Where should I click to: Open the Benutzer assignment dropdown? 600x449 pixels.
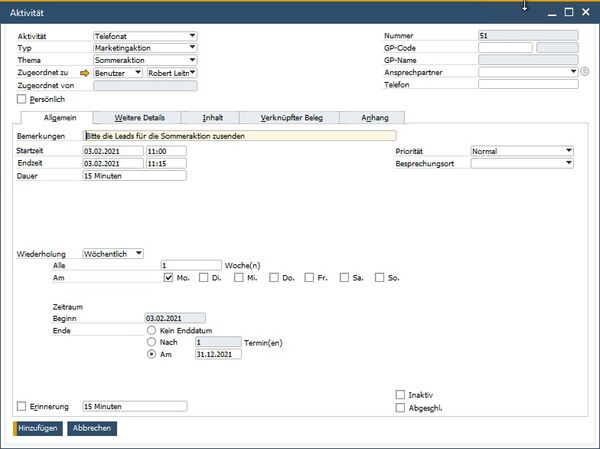pyautogui.click(x=118, y=73)
